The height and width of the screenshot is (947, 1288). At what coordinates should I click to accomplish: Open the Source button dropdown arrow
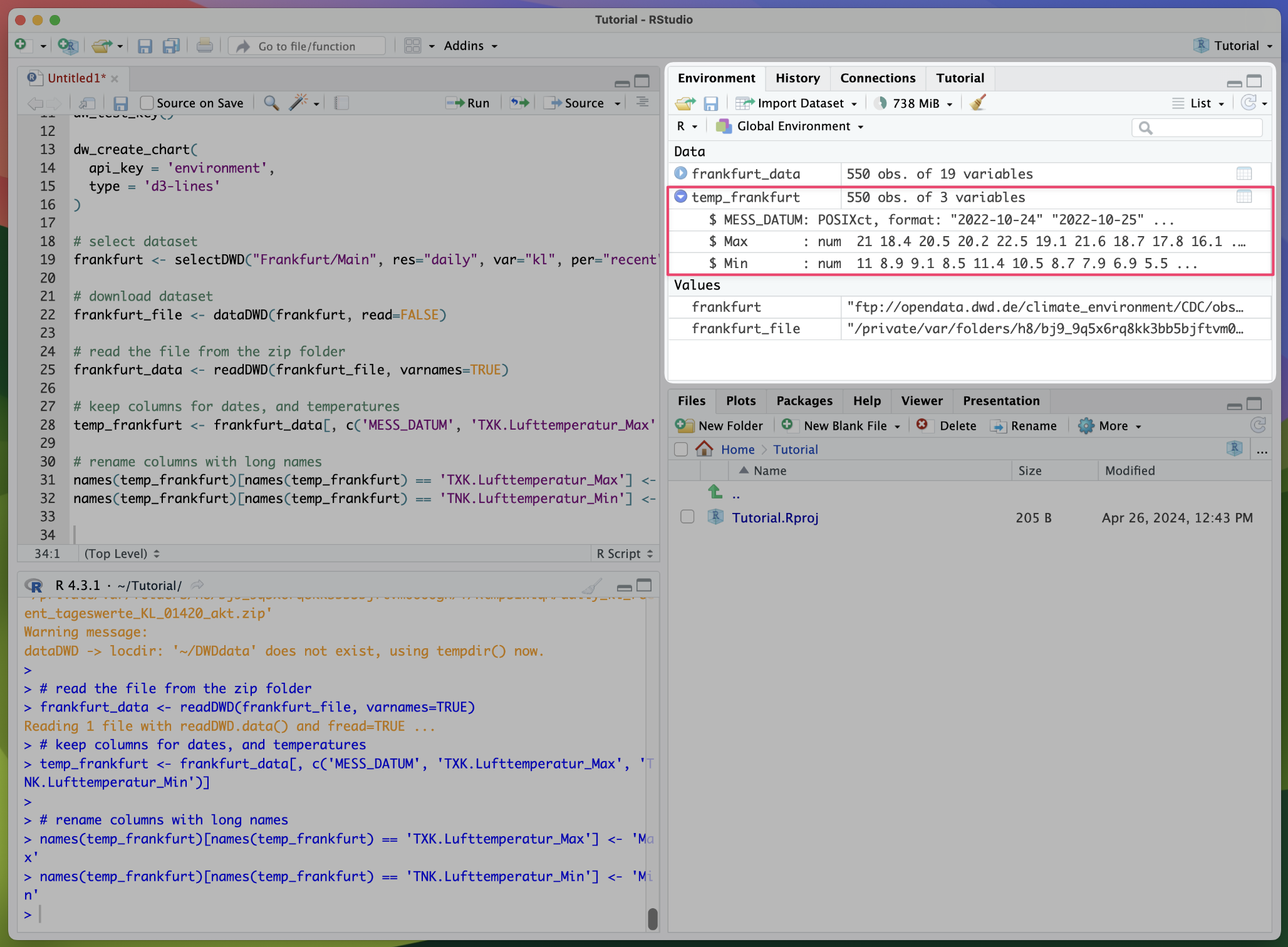click(618, 103)
